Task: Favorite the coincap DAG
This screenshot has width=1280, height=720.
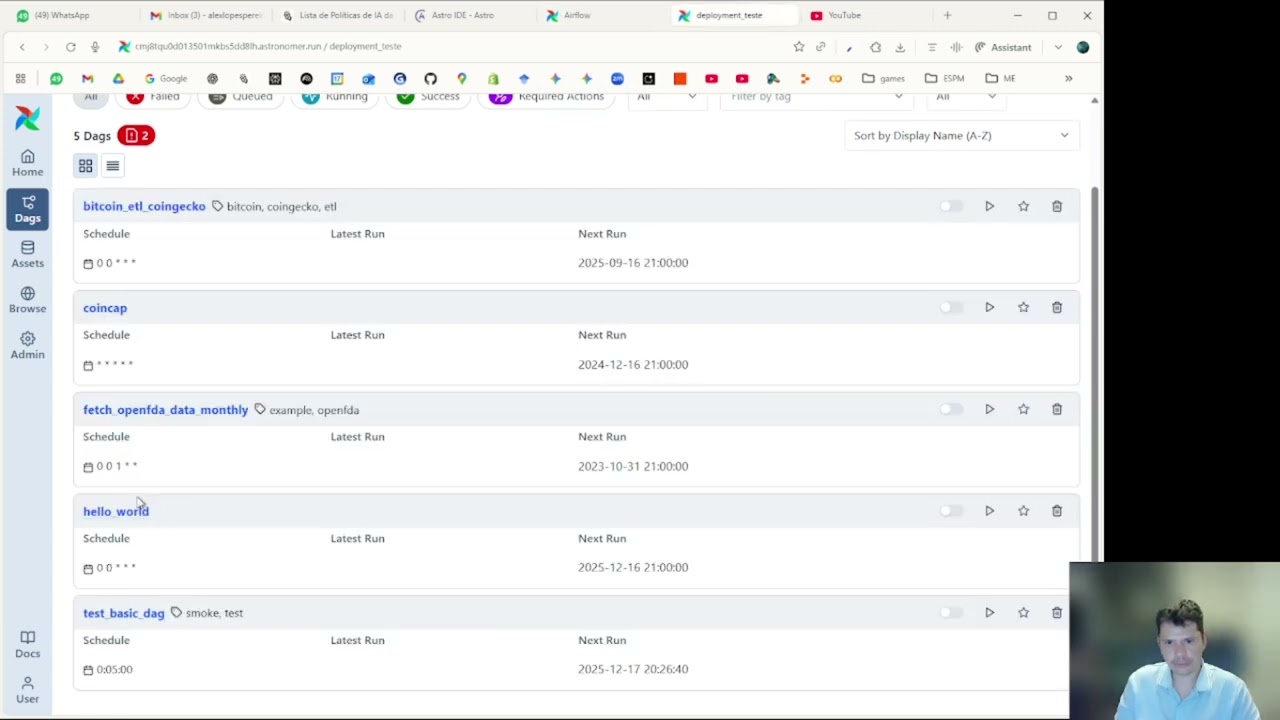Action: point(1023,307)
